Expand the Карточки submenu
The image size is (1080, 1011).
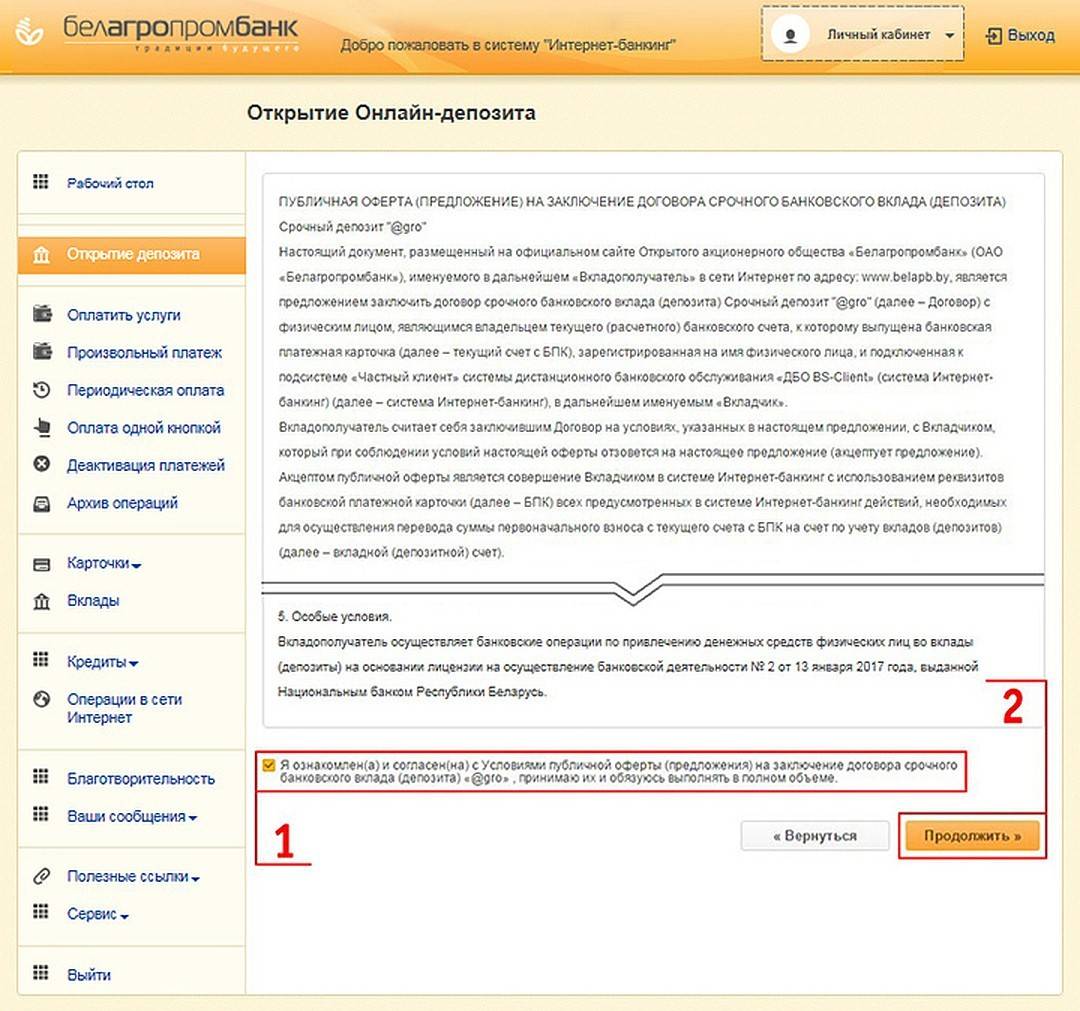[104, 563]
